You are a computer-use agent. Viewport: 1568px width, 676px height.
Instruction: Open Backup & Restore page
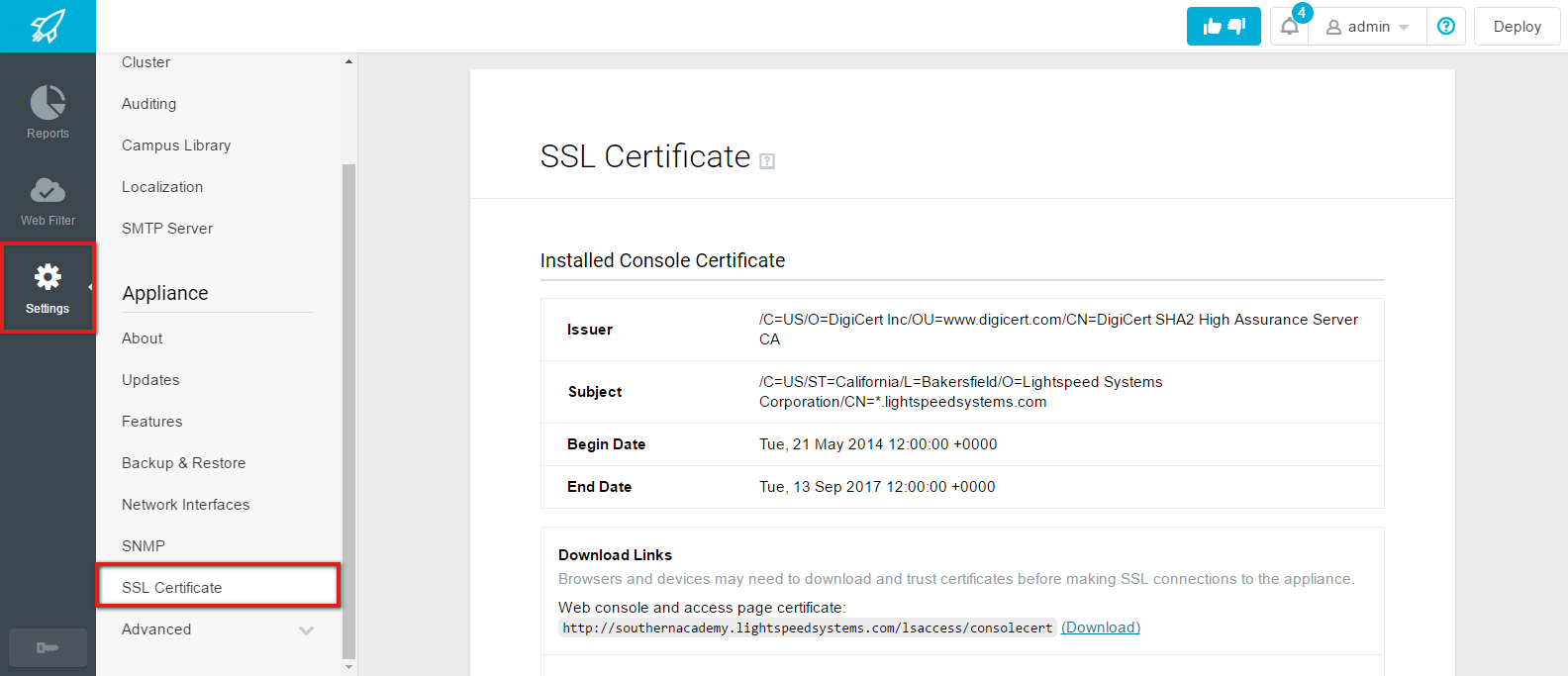[x=183, y=463]
